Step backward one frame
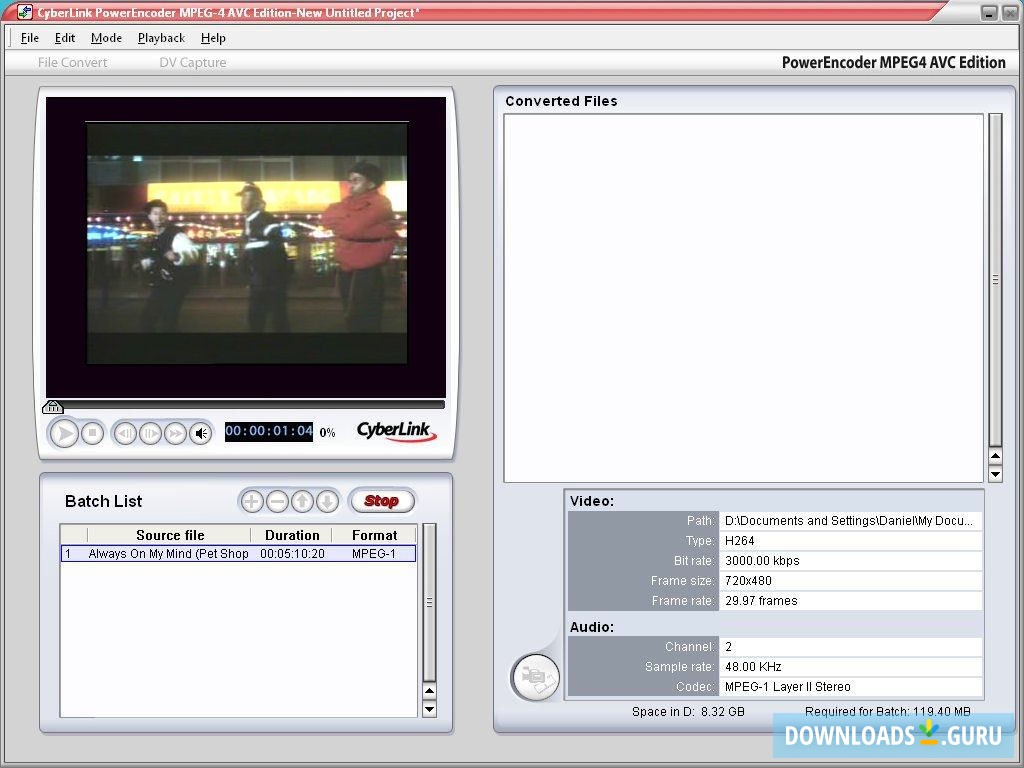The width and height of the screenshot is (1024, 768). [123, 433]
